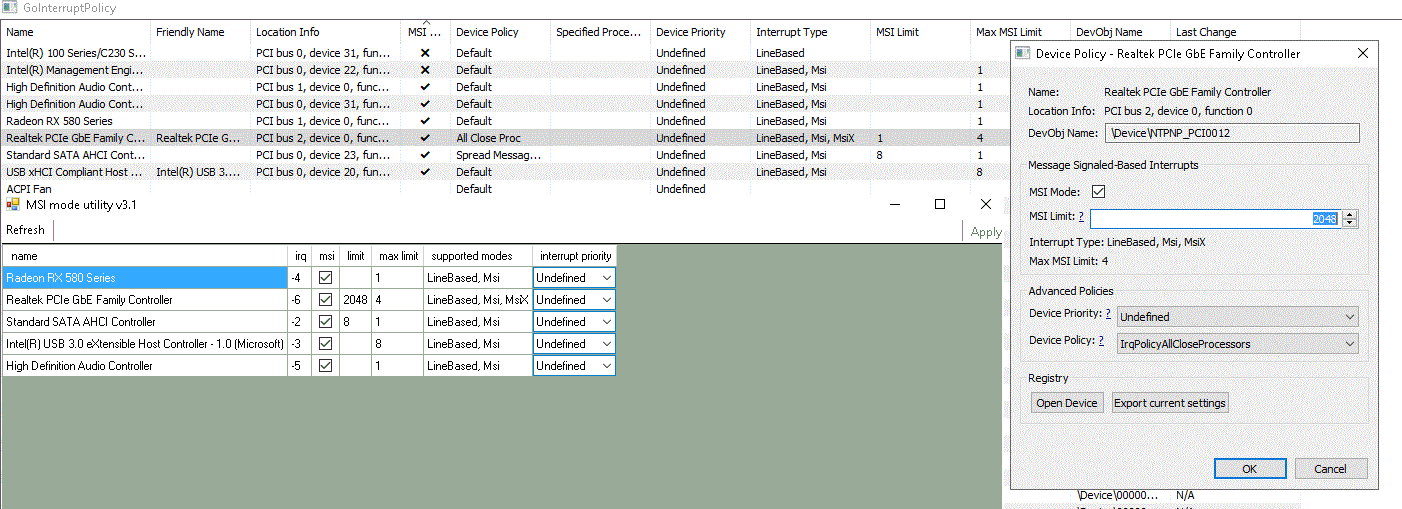Maximize the MSI mode utility window

[x=939, y=204]
